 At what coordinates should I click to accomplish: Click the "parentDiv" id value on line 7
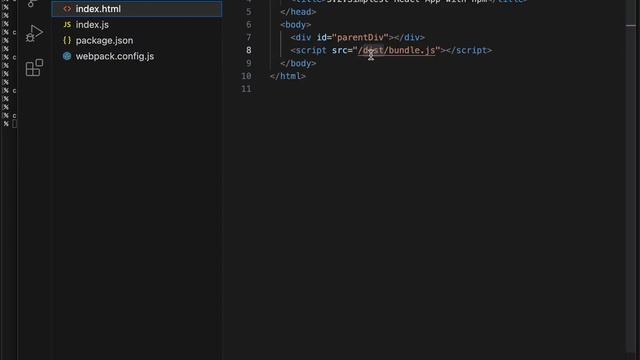(360, 38)
